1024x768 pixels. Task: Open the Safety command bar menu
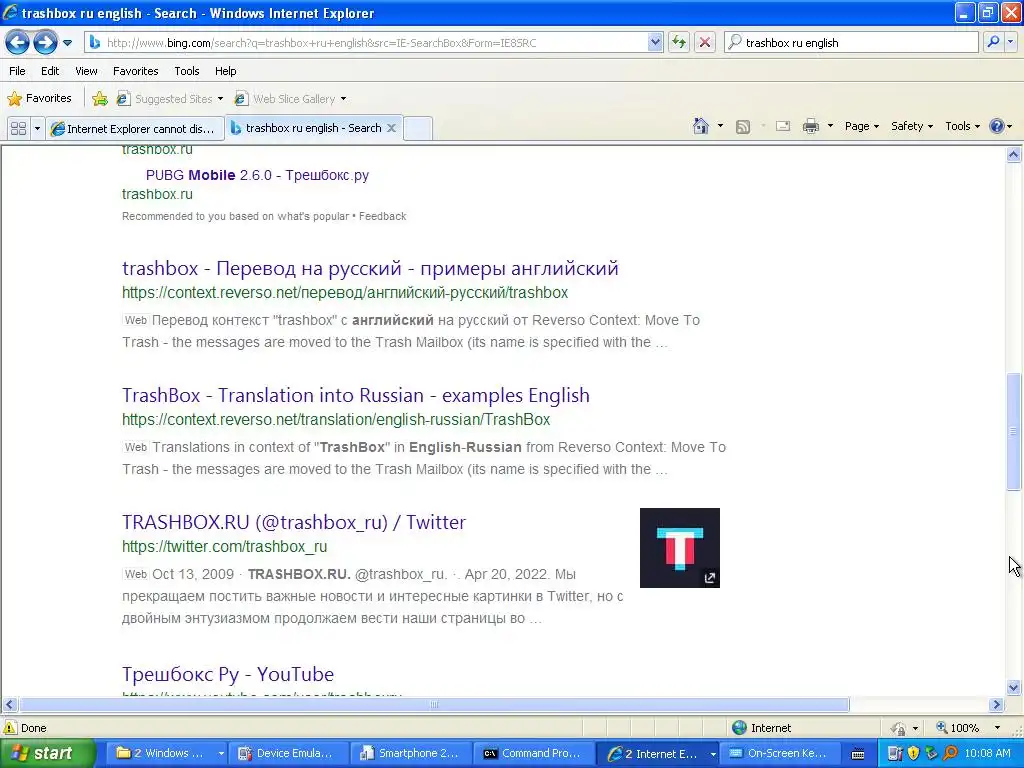[x=912, y=126]
